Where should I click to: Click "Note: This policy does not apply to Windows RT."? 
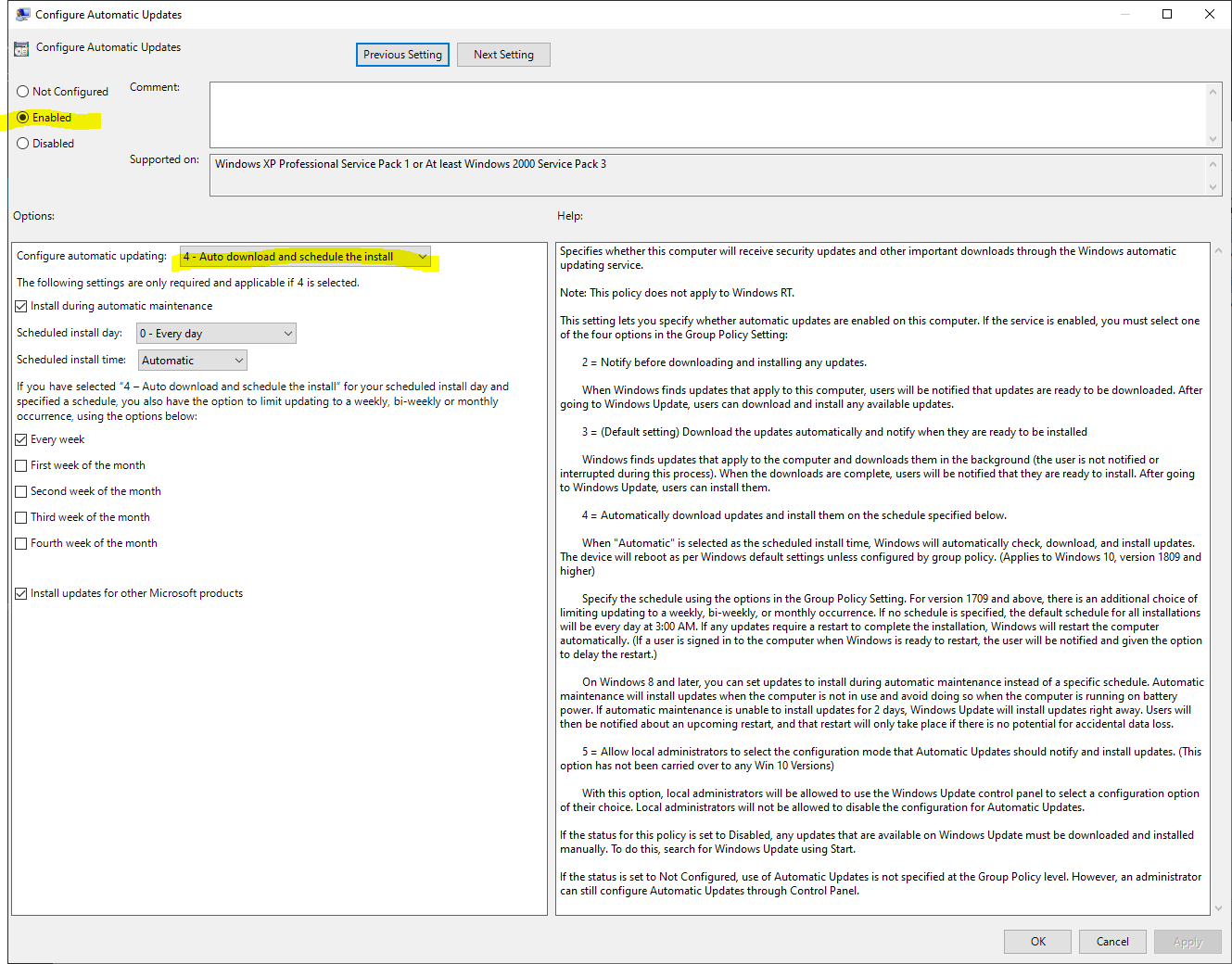coord(677,293)
